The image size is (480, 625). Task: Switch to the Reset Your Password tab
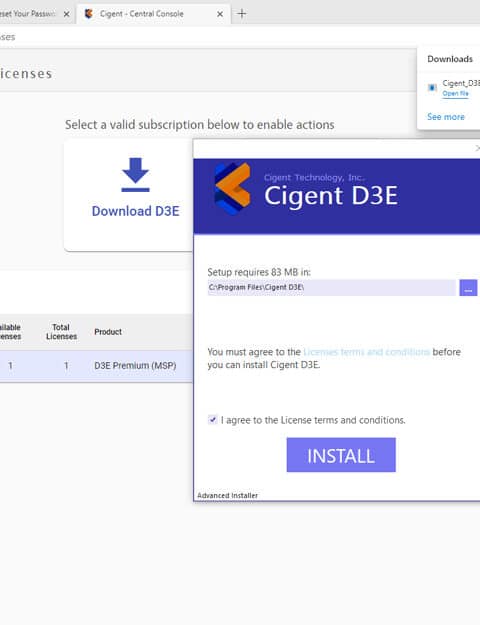coord(28,14)
